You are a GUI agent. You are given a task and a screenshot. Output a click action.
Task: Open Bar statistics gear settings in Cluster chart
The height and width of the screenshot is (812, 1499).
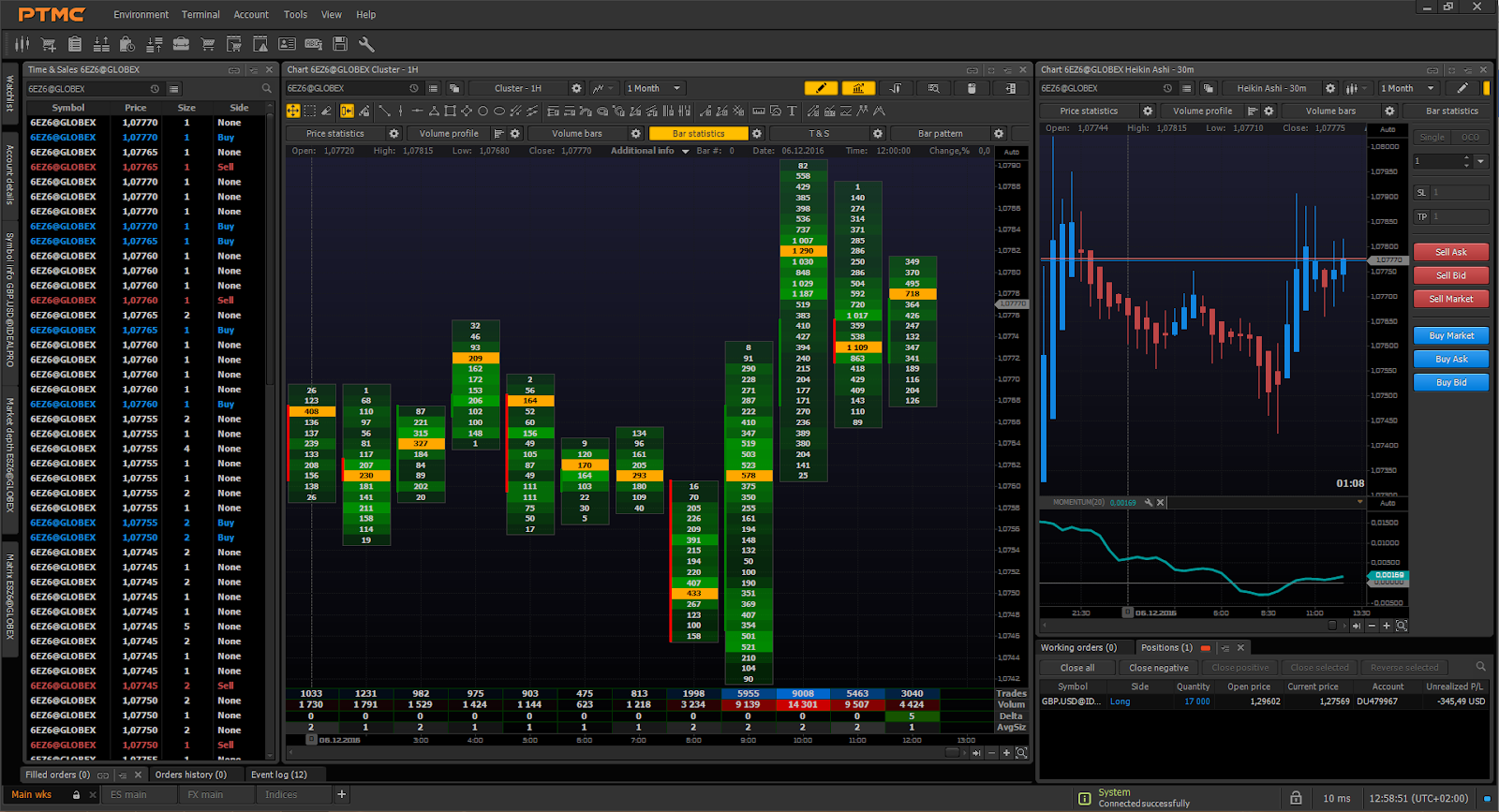(x=757, y=134)
